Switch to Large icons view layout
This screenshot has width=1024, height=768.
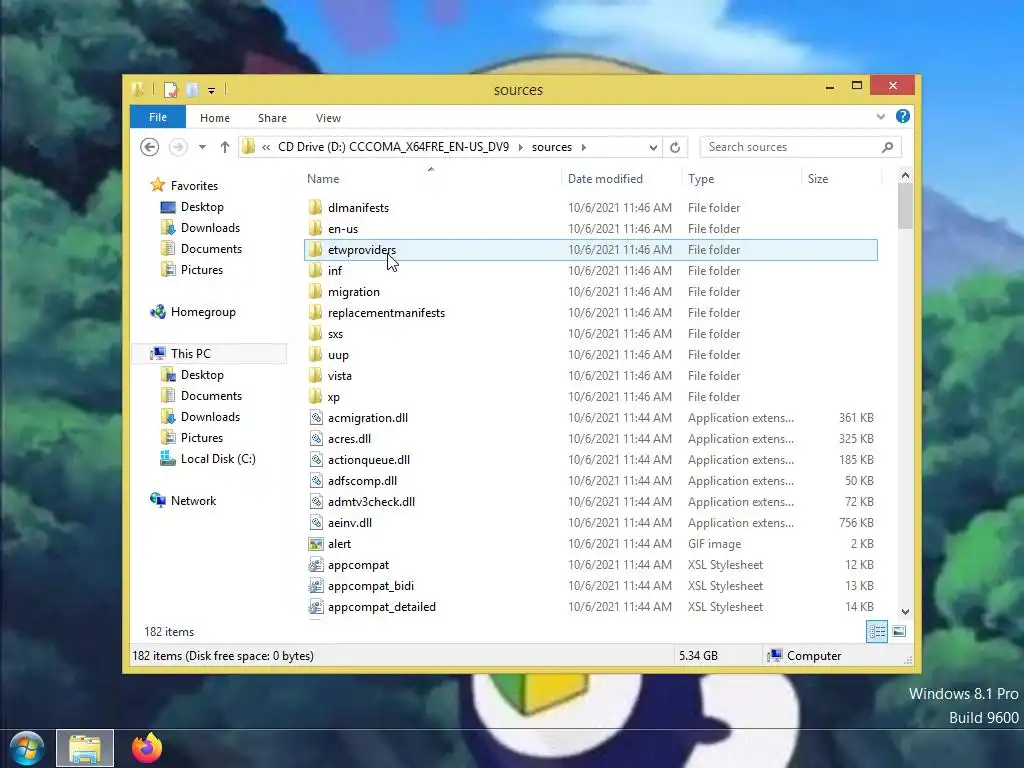coord(899,632)
